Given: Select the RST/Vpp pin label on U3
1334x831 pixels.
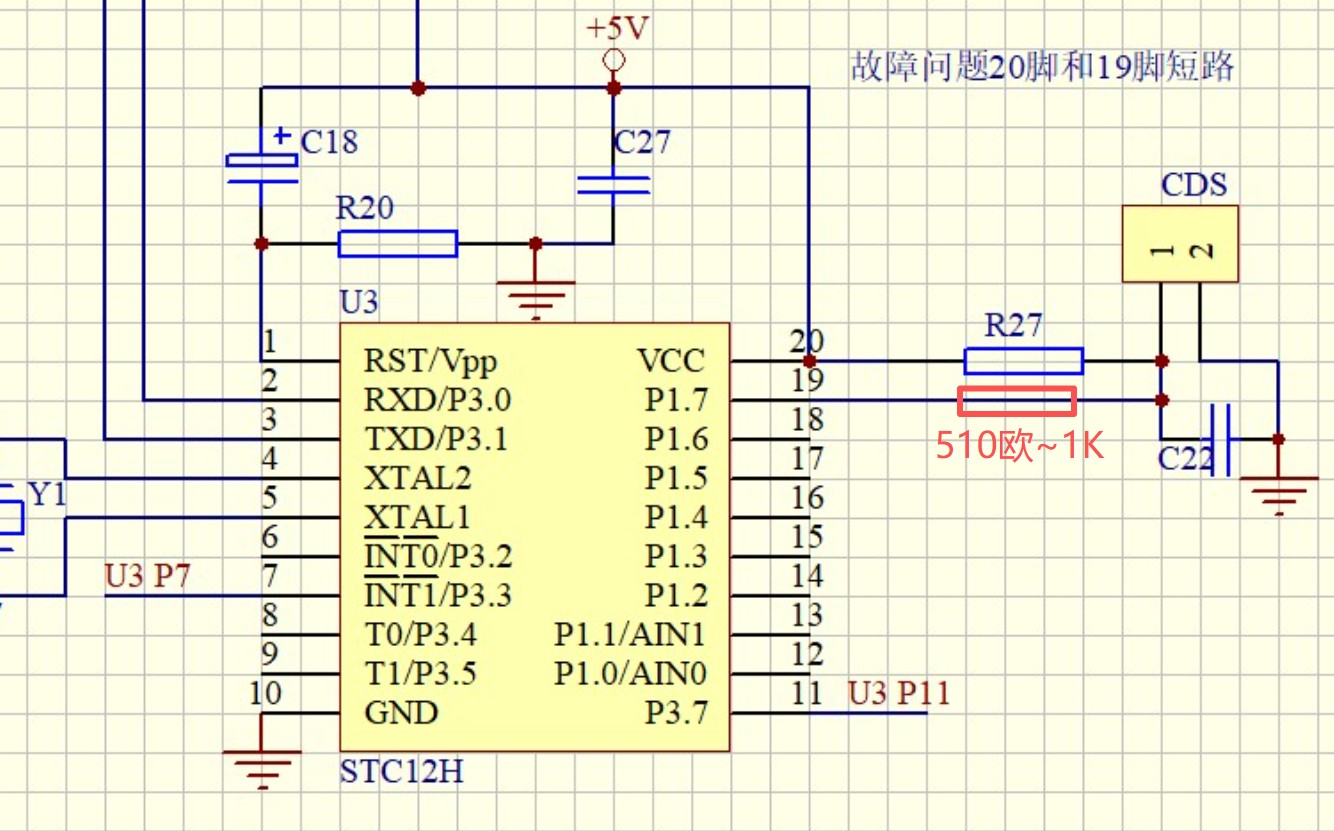Looking at the screenshot, I should coord(430,361).
